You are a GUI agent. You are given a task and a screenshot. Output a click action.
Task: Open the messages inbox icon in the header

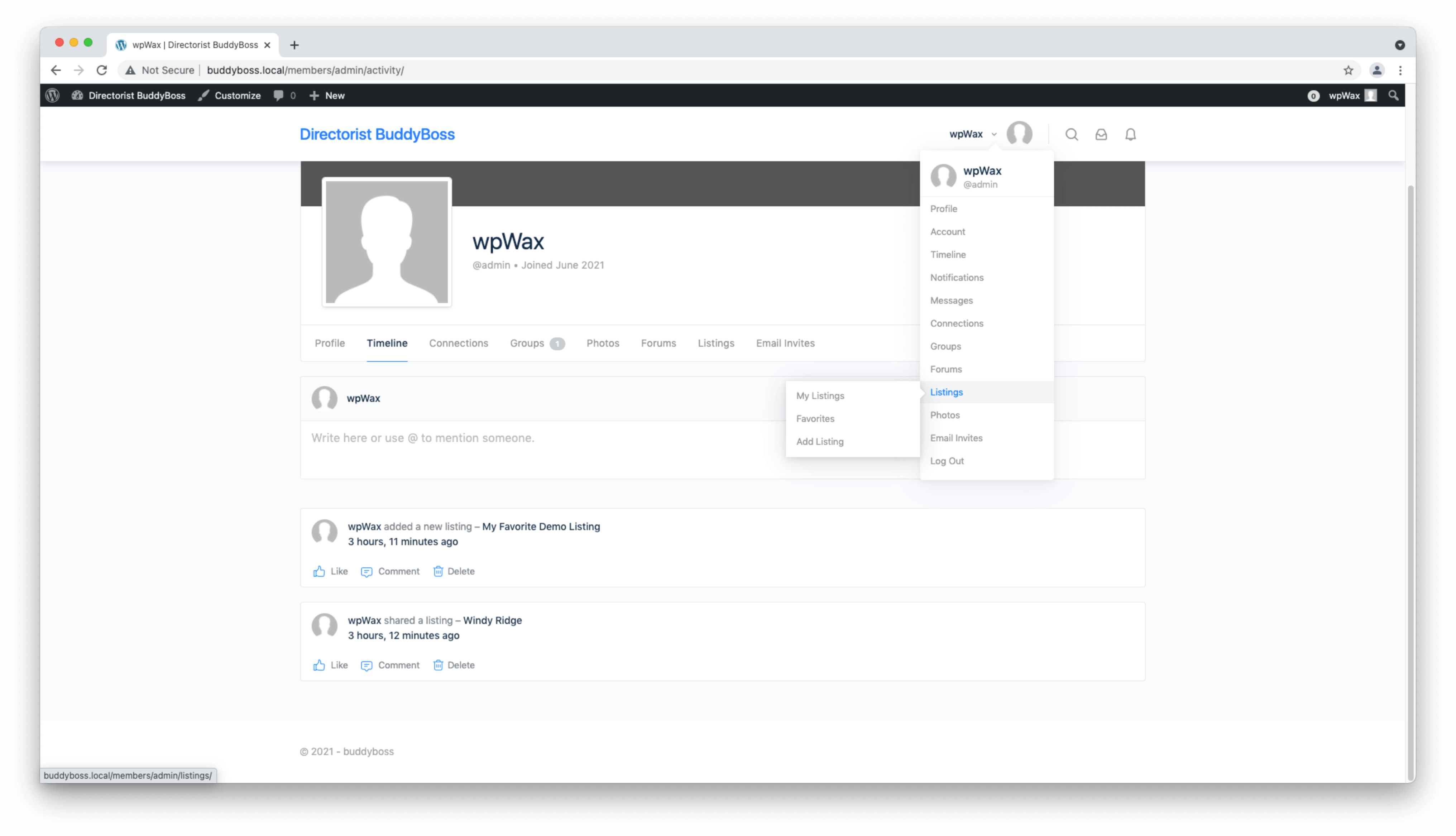point(1101,134)
